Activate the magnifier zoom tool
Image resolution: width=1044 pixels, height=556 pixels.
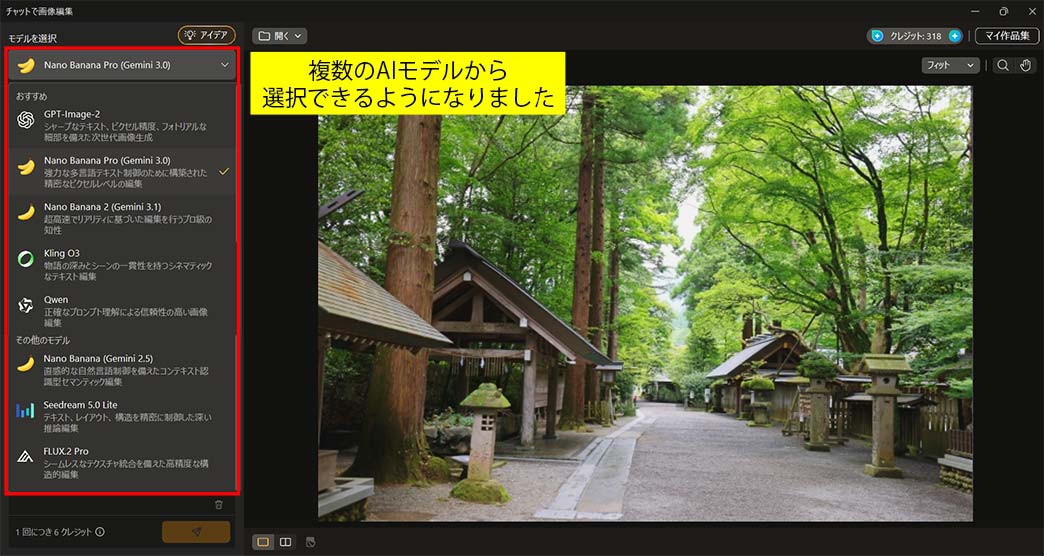click(x=1003, y=65)
